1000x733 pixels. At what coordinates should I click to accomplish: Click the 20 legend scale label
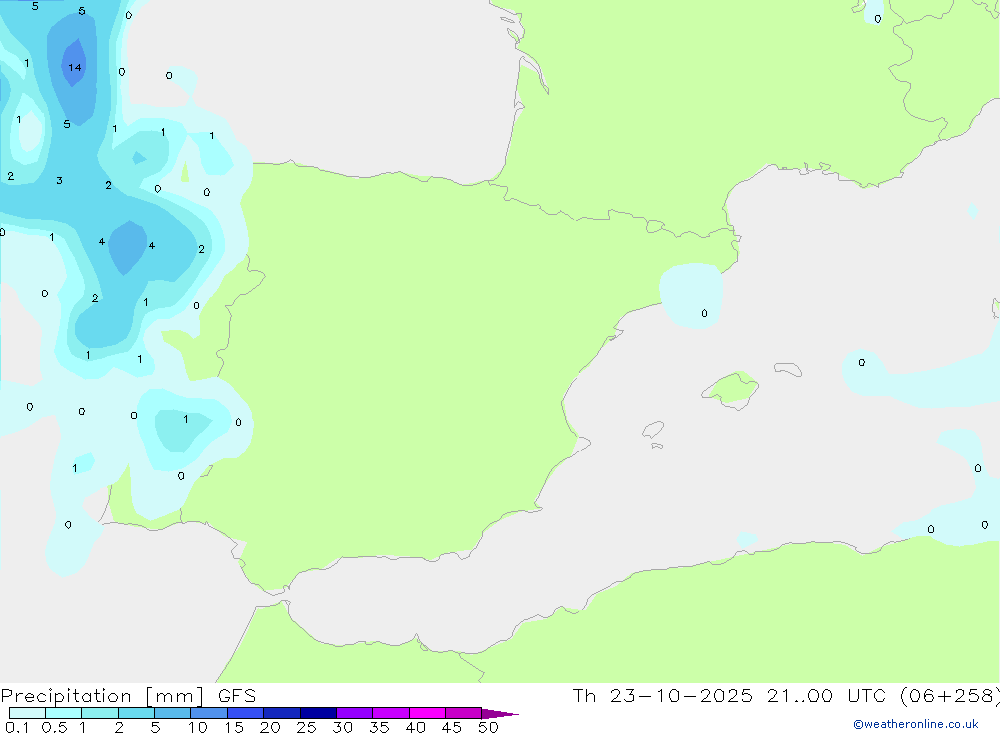coord(270,727)
